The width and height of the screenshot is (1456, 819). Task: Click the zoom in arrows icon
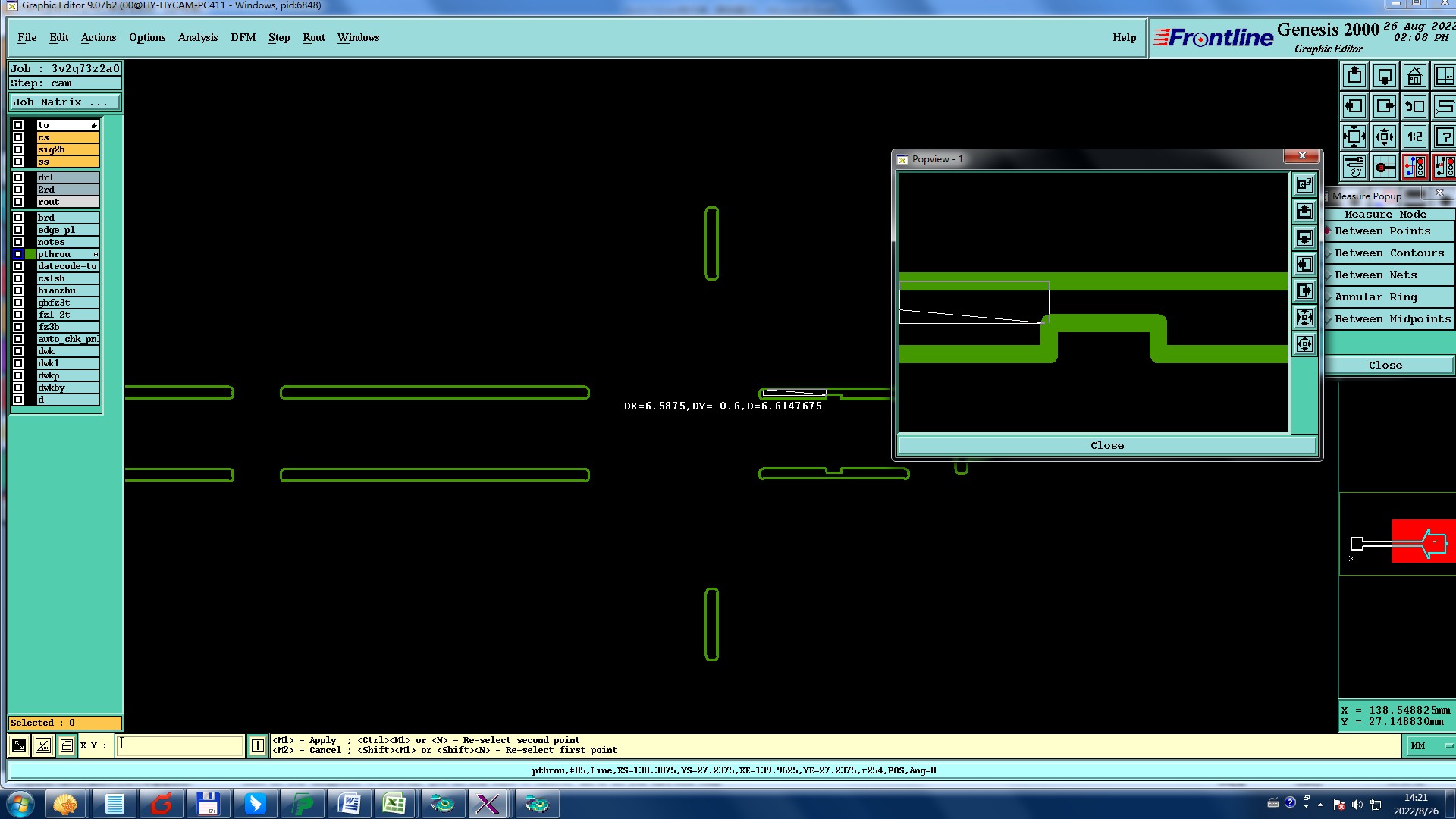tap(1354, 137)
